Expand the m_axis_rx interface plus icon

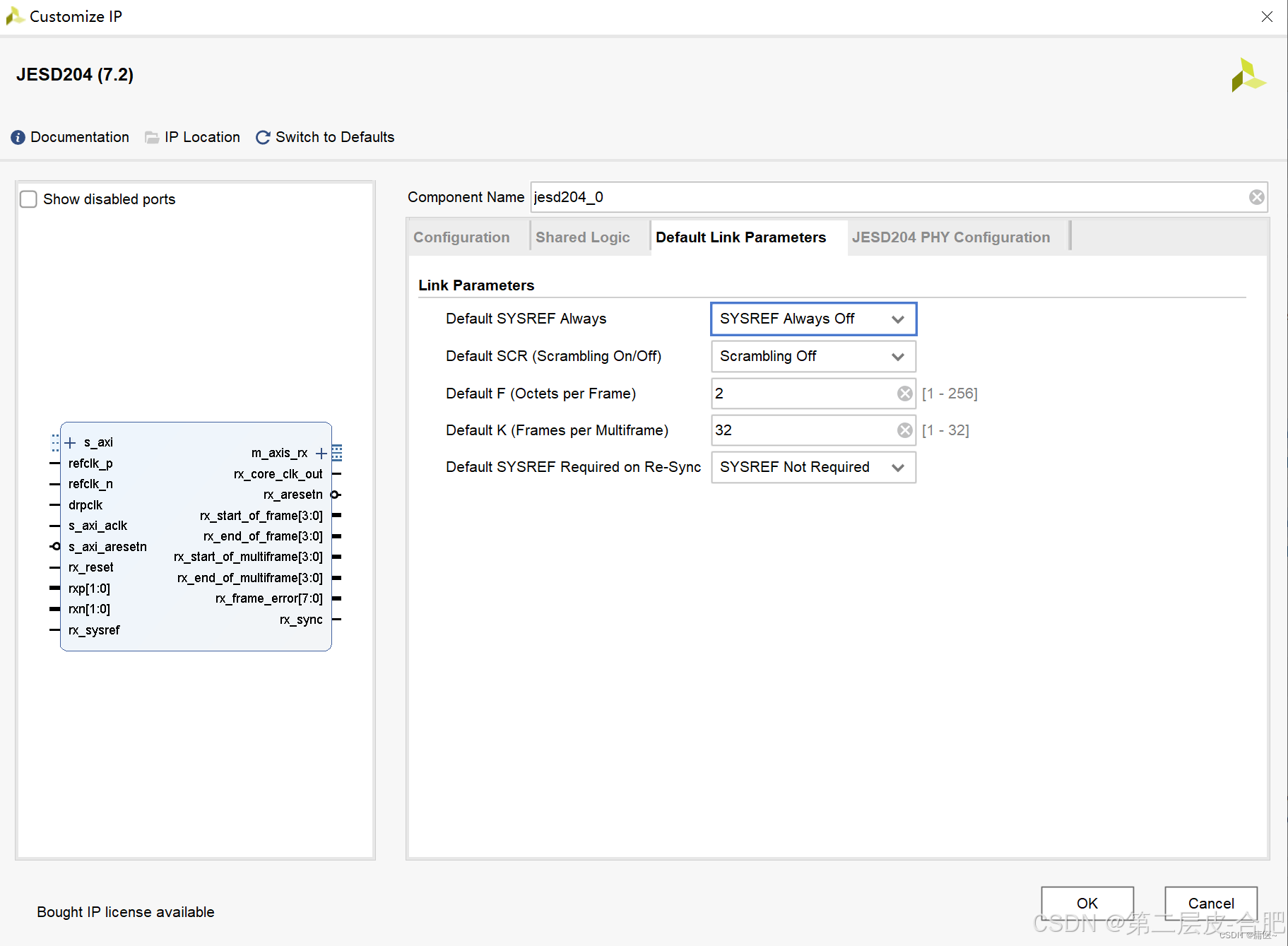coord(321,453)
